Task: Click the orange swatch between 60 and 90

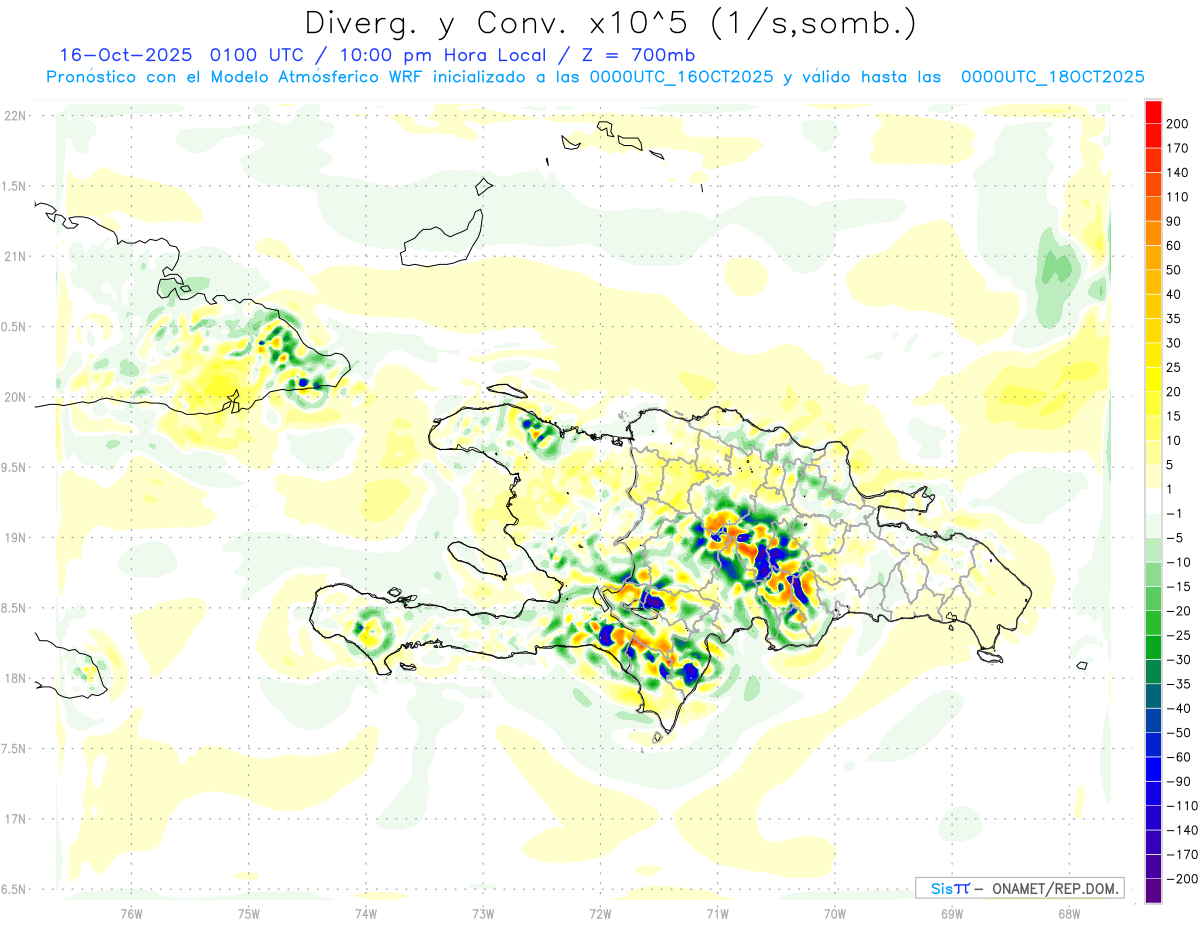Action: tap(1153, 233)
